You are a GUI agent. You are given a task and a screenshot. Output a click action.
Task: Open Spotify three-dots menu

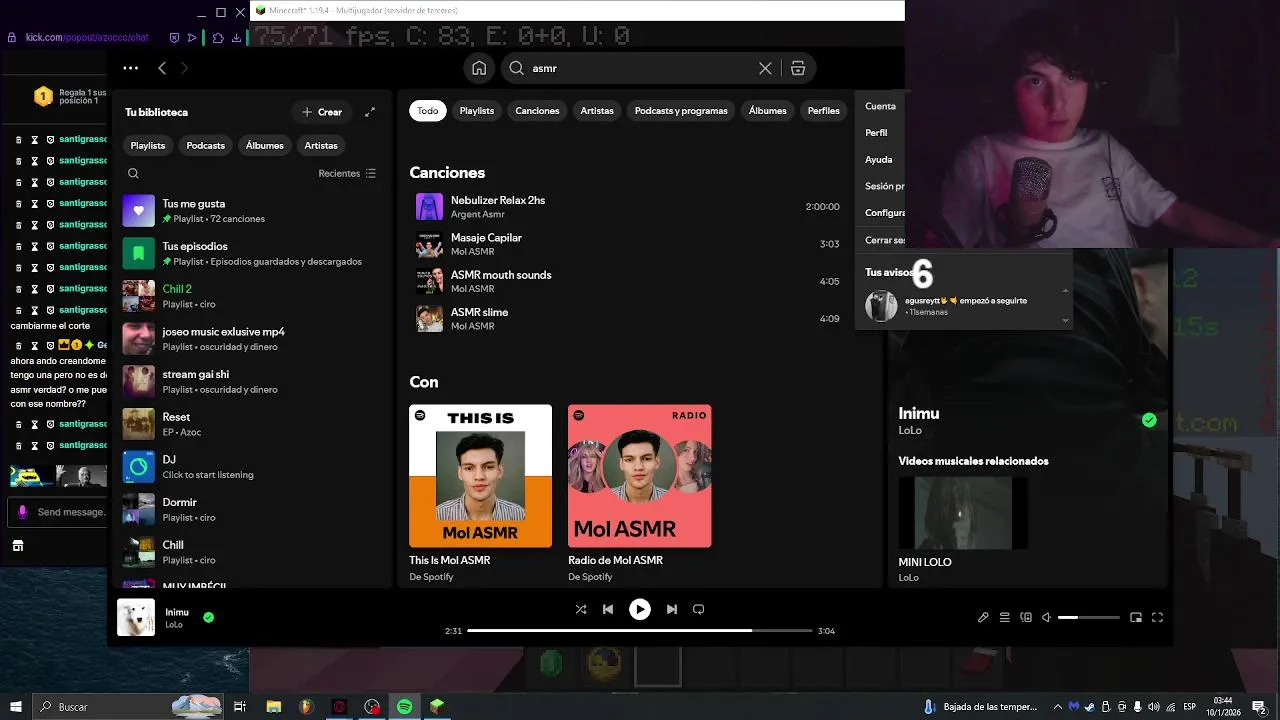click(130, 68)
